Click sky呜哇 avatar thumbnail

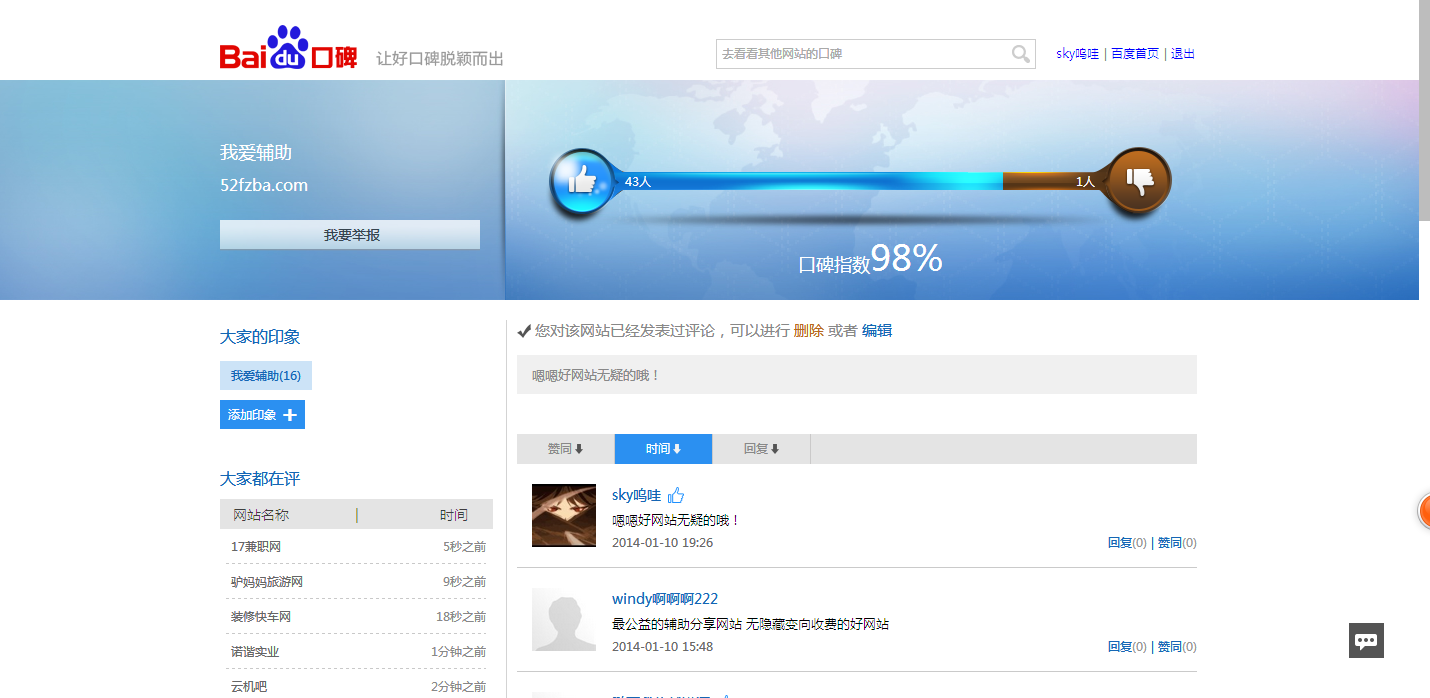coord(564,515)
